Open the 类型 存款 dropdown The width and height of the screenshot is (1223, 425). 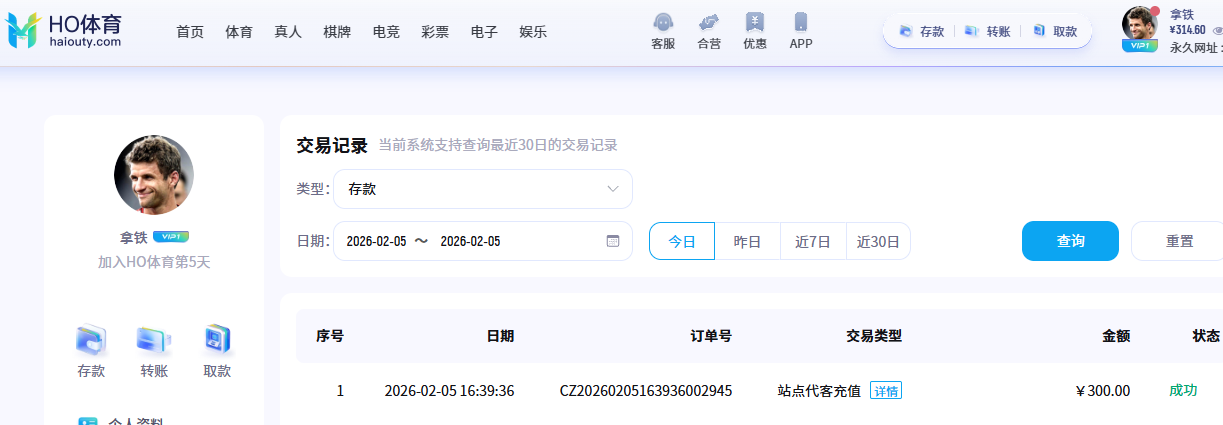pos(483,189)
